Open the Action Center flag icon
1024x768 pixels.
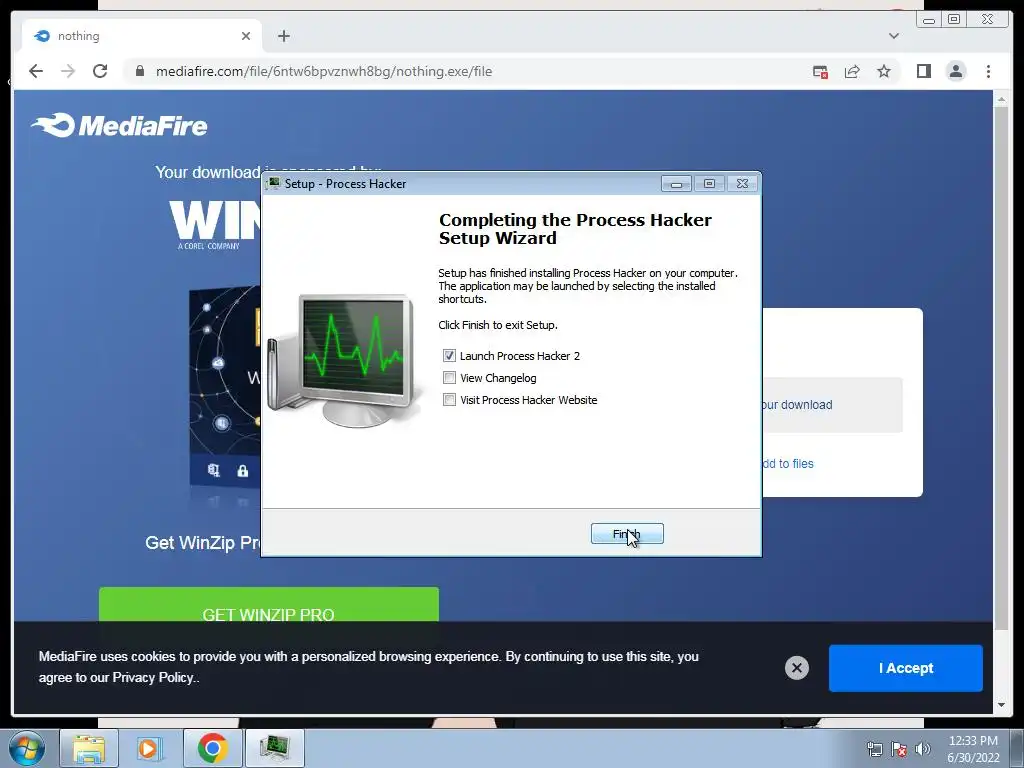(899, 749)
